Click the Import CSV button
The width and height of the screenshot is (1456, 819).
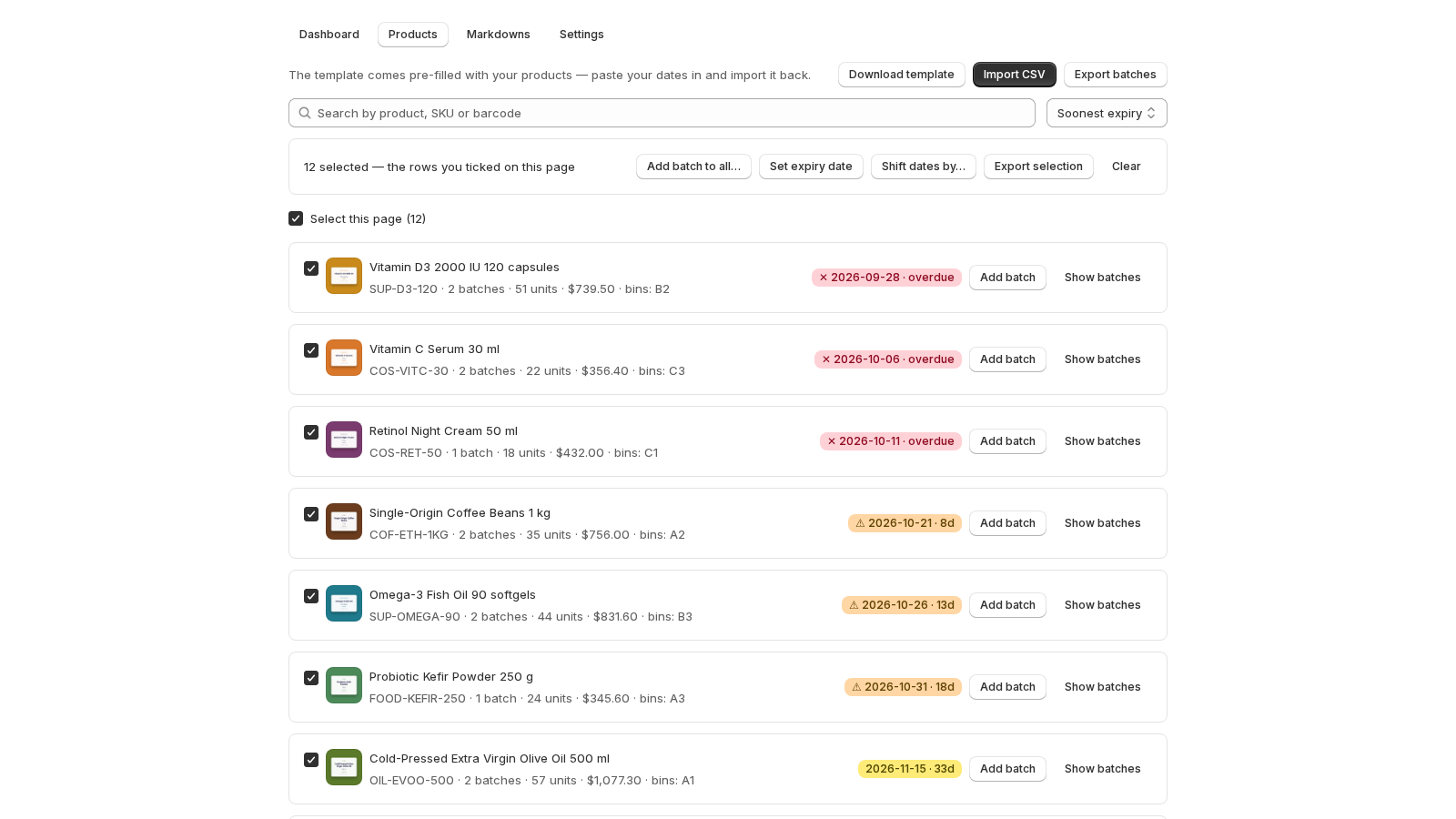[1015, 75]
